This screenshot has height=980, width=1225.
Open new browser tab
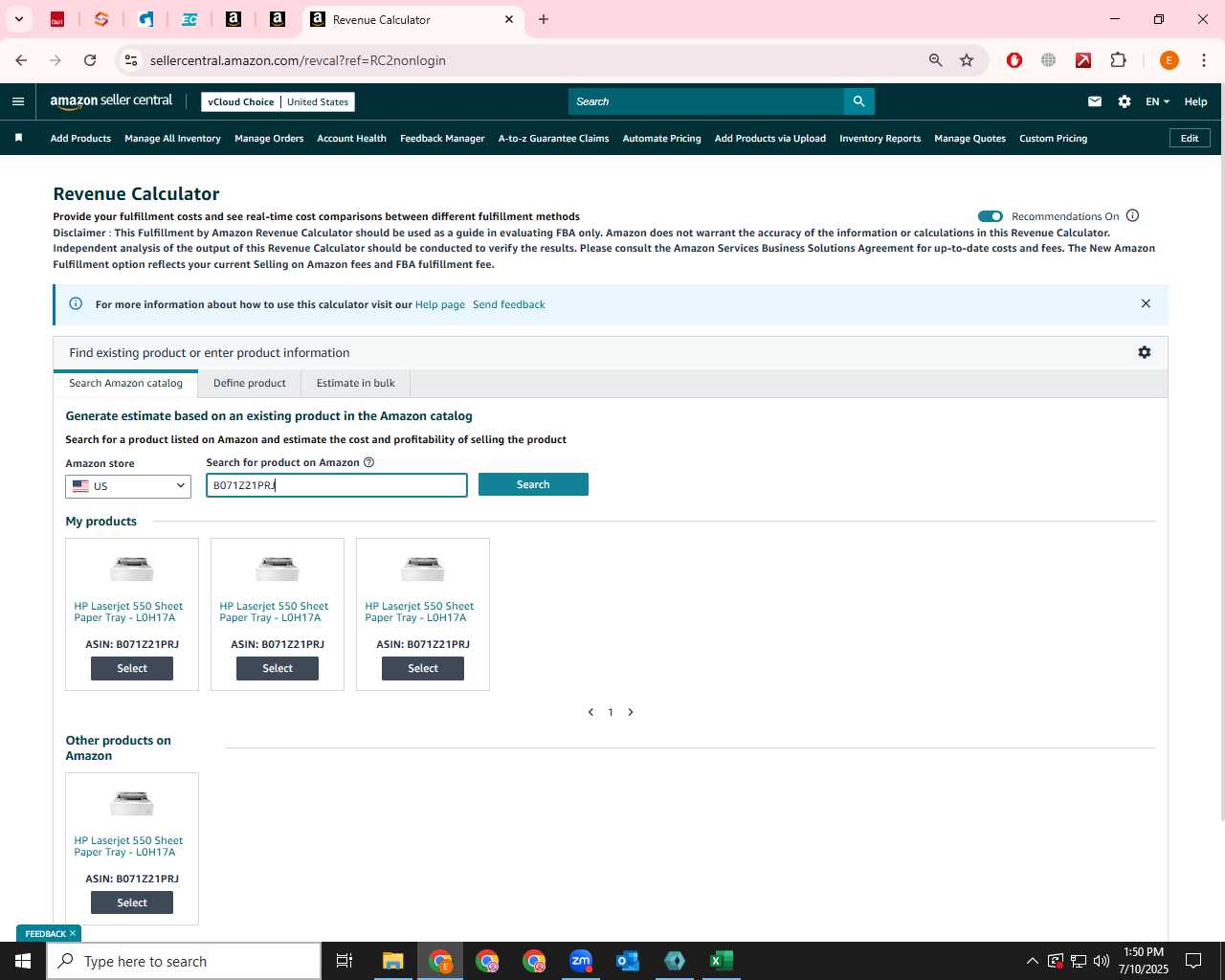[x=544, y=19]
